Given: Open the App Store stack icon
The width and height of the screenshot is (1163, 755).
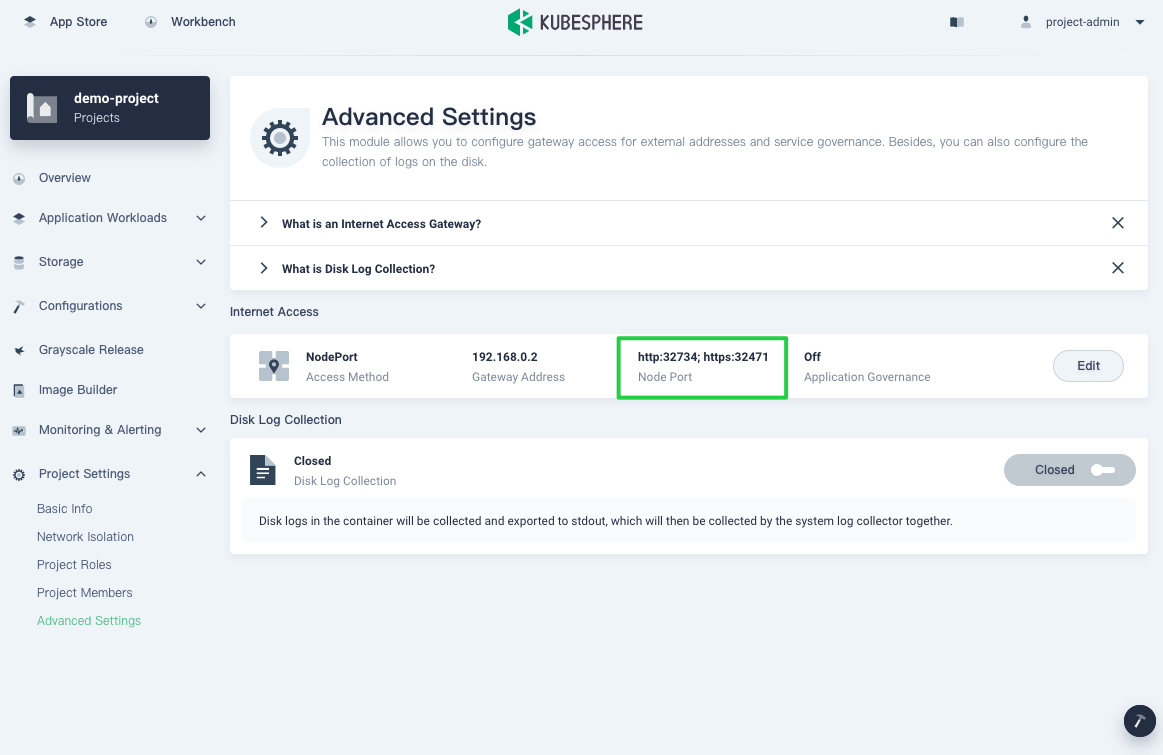Looking at the screenshot, I should click(x=30, y=22).
